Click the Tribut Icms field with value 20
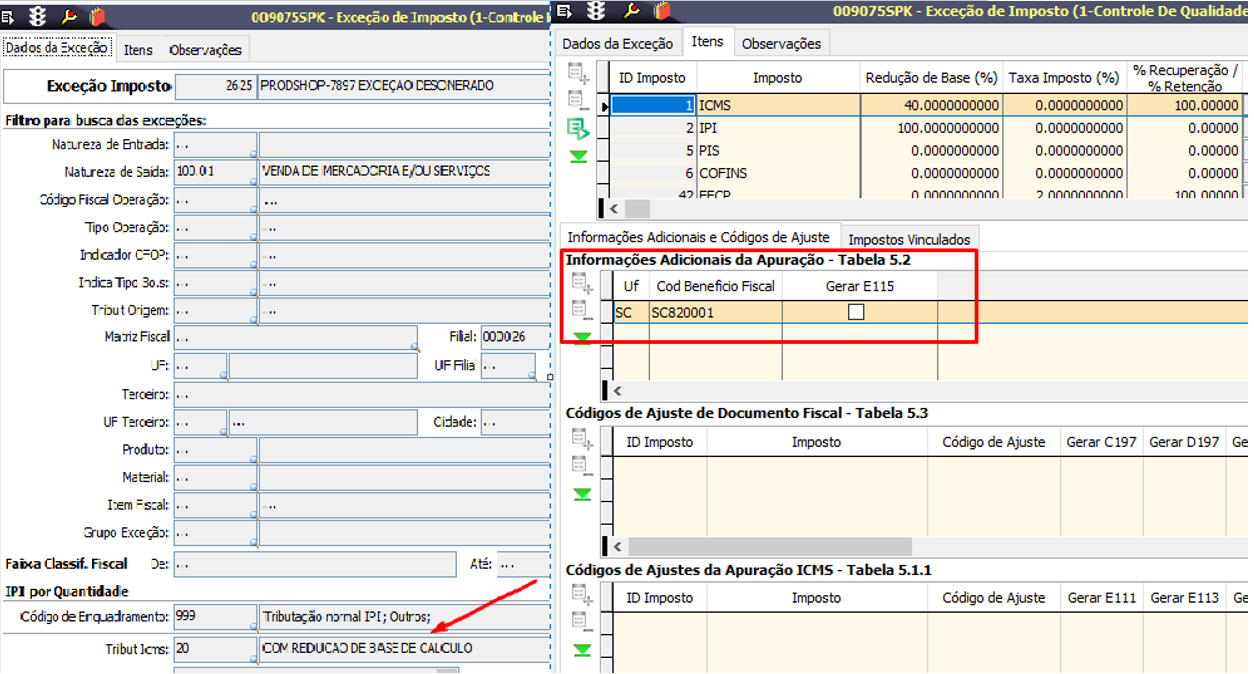Viewport: 1254px width, 674px height. pyautogui.click(x=216, y=649)
